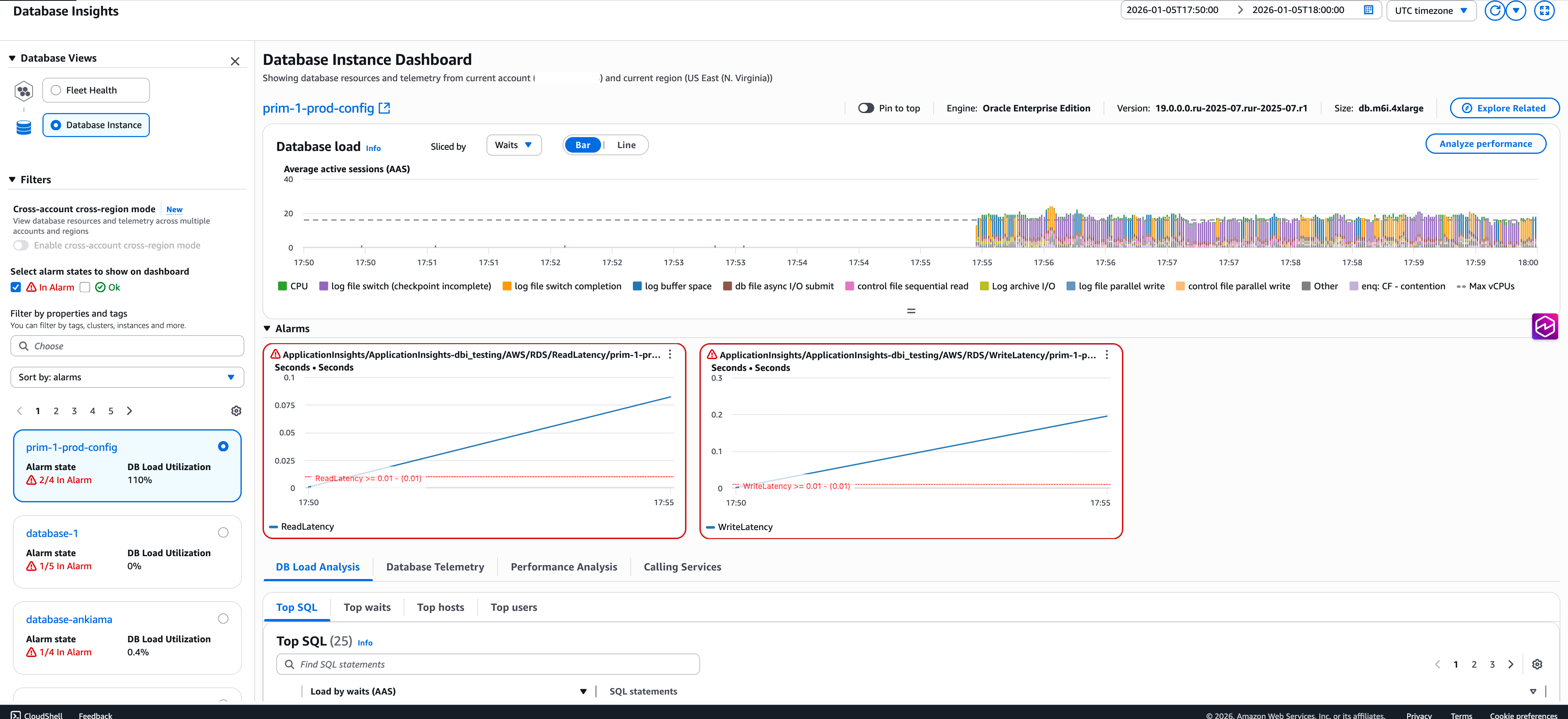The image size is (1568, 719).
Task: Open the refresh interval dropdown arrow
Action: (1516, 10)
